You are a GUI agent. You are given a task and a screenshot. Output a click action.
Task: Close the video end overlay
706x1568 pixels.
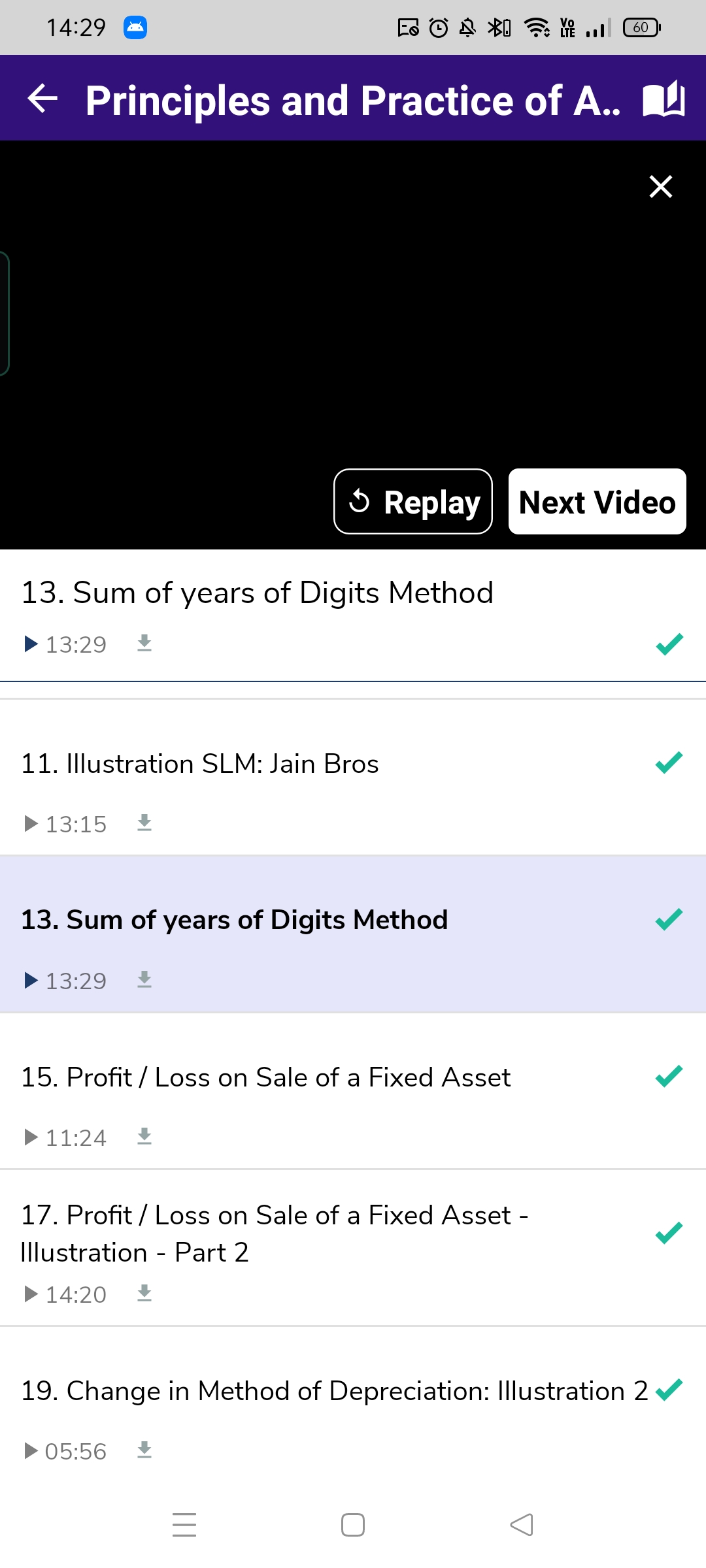661,186
